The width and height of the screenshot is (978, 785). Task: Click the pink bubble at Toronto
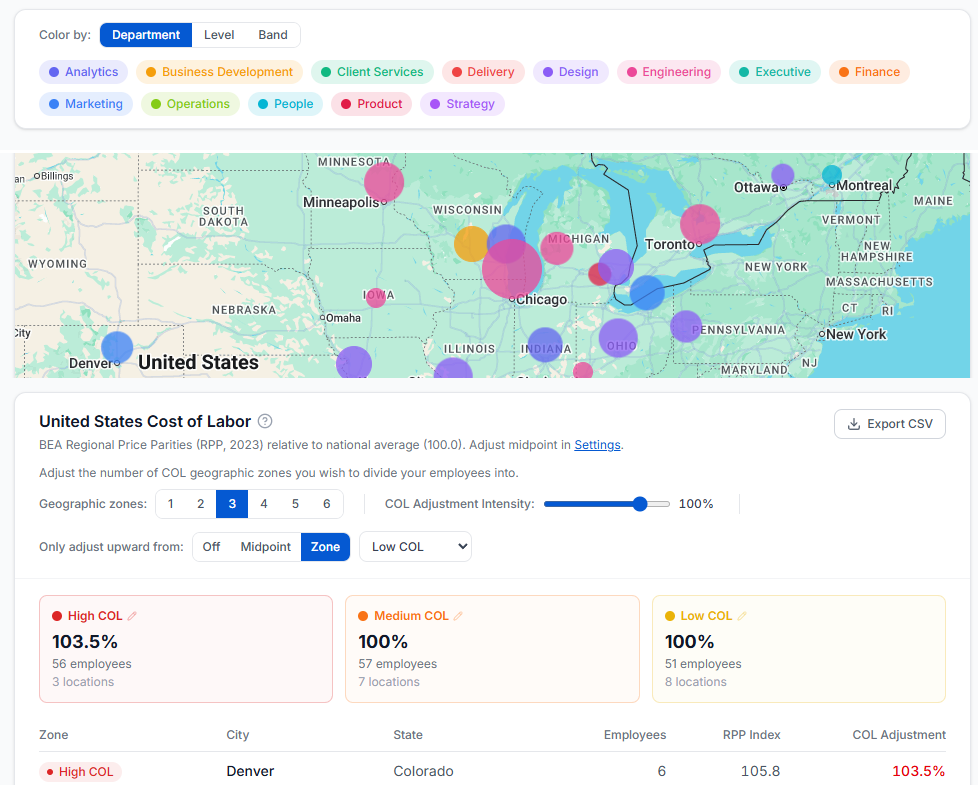(x=700, y=224)
